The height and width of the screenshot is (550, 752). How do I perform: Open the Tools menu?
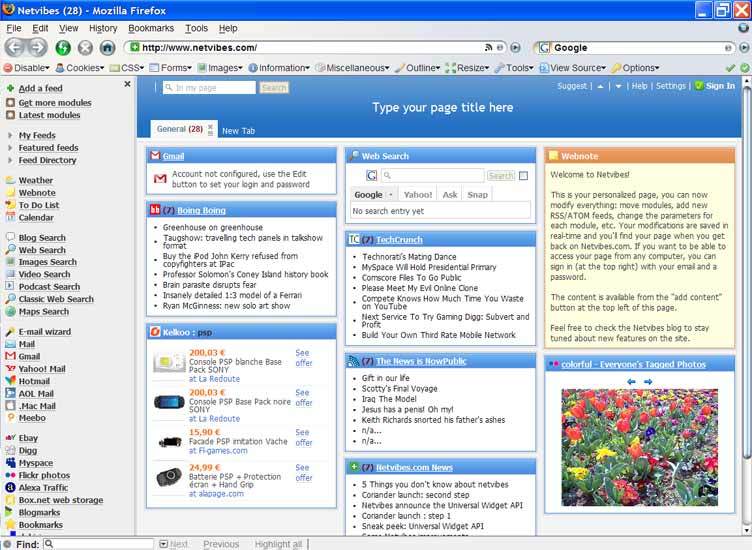tap(197, 28)
